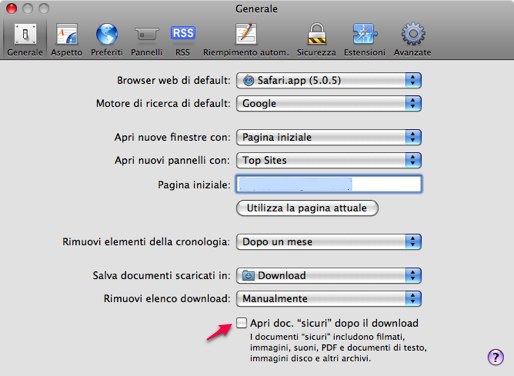Expand the Apri nuove finestre con dropdown

click(329, 137)
